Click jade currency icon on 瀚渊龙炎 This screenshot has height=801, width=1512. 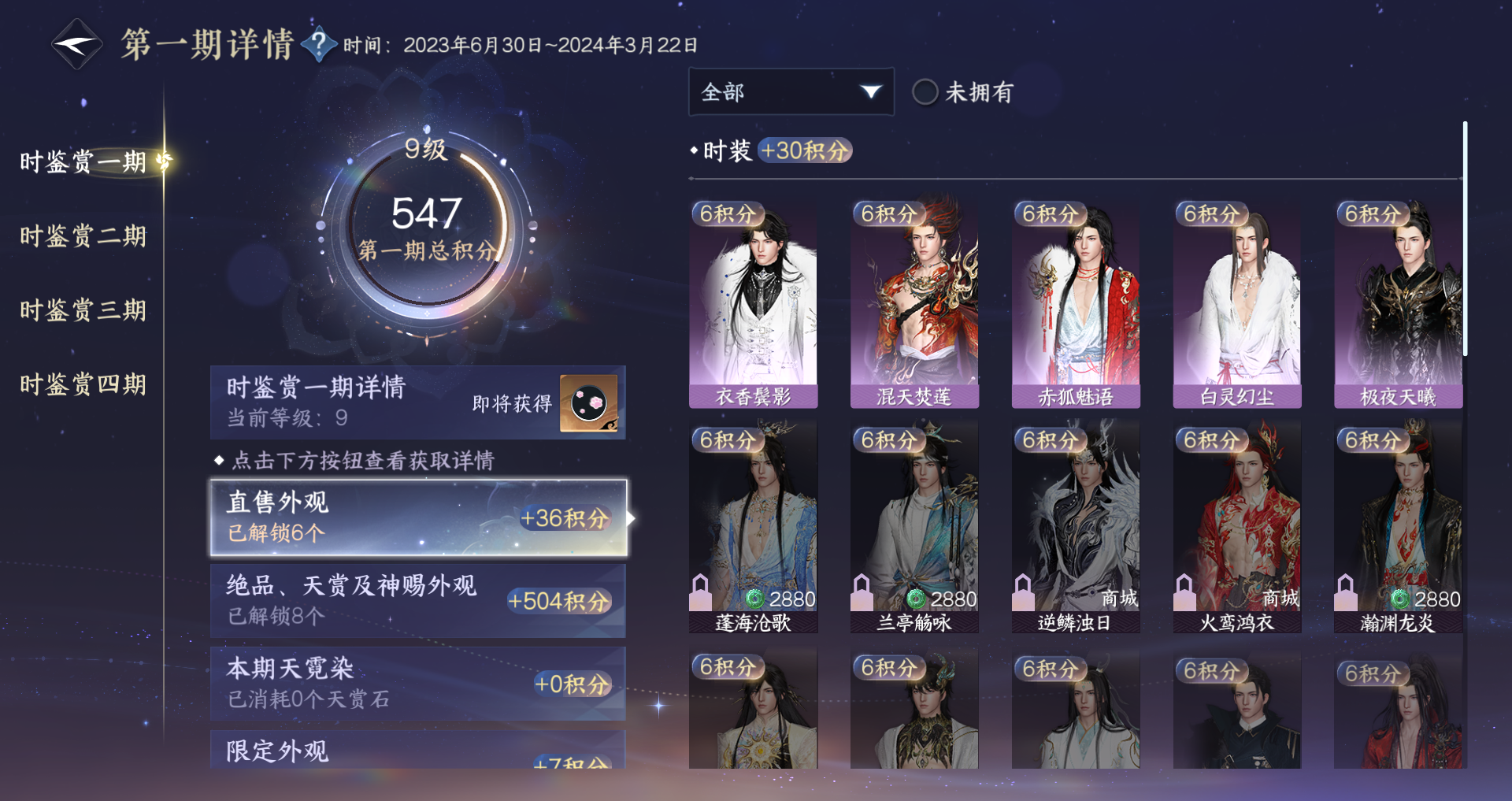1399,599
